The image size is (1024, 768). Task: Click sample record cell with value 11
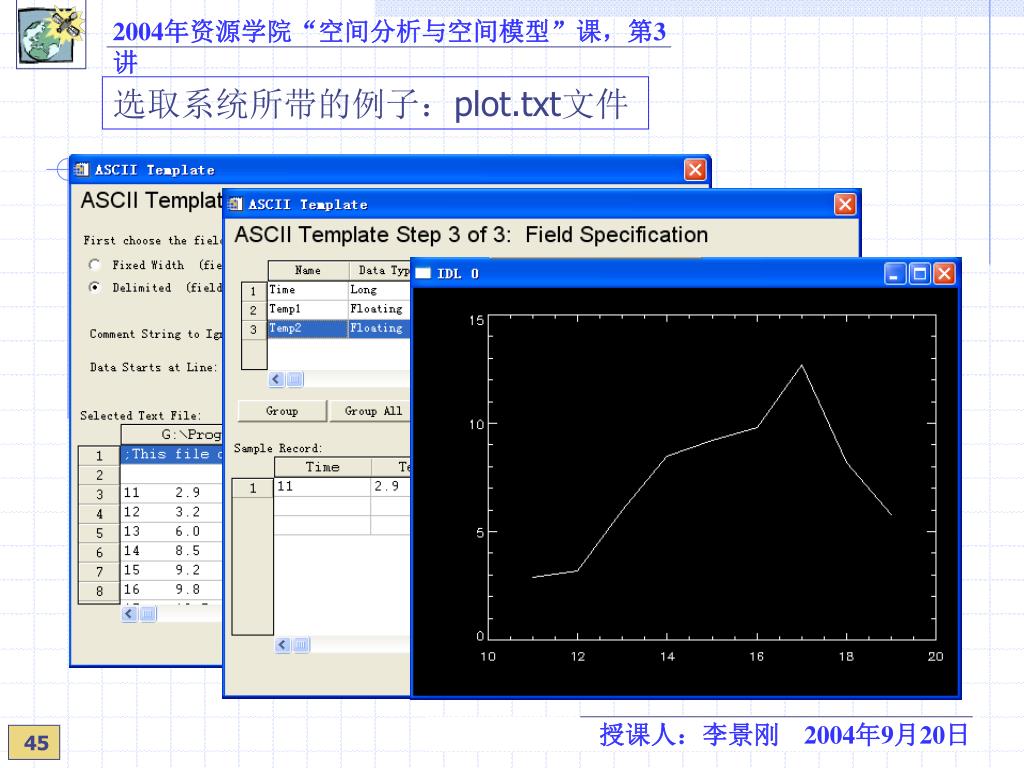pyautogui.click(x=323, y=487)
